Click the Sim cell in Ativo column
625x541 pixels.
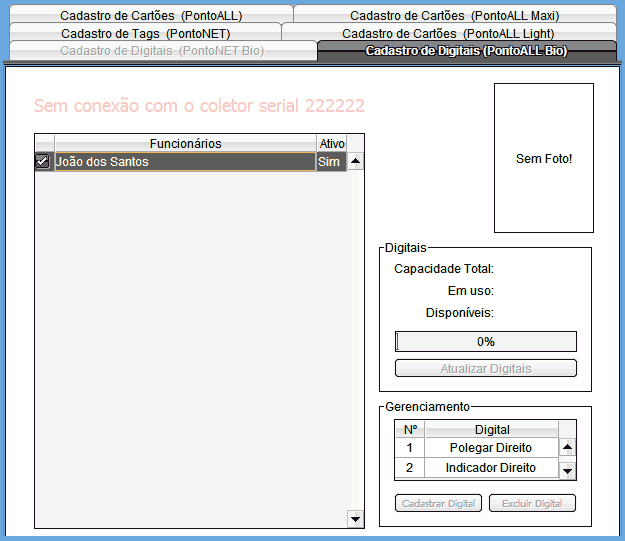[329, 161]
